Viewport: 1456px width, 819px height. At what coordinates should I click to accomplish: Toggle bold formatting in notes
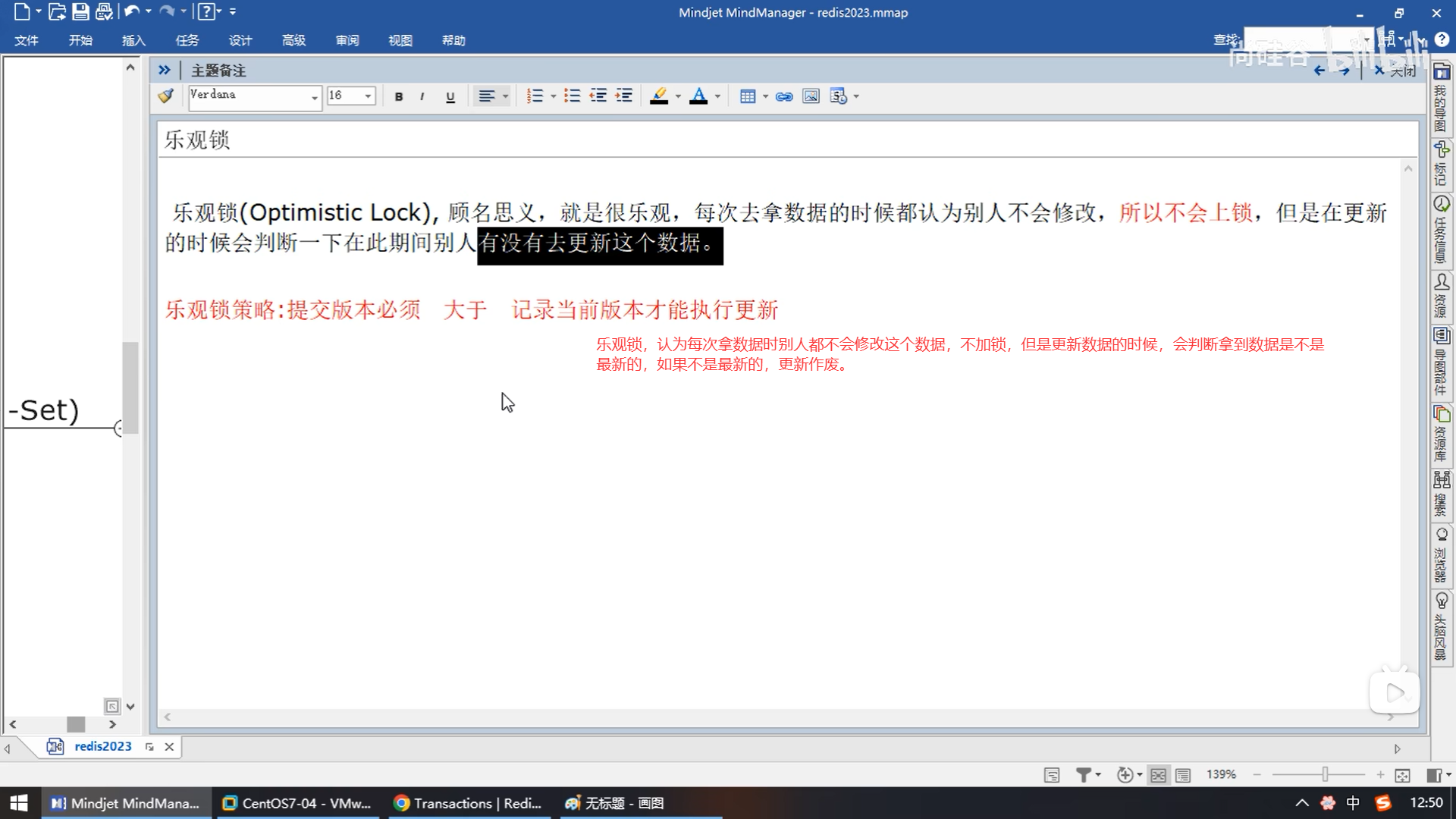[398, 96]
